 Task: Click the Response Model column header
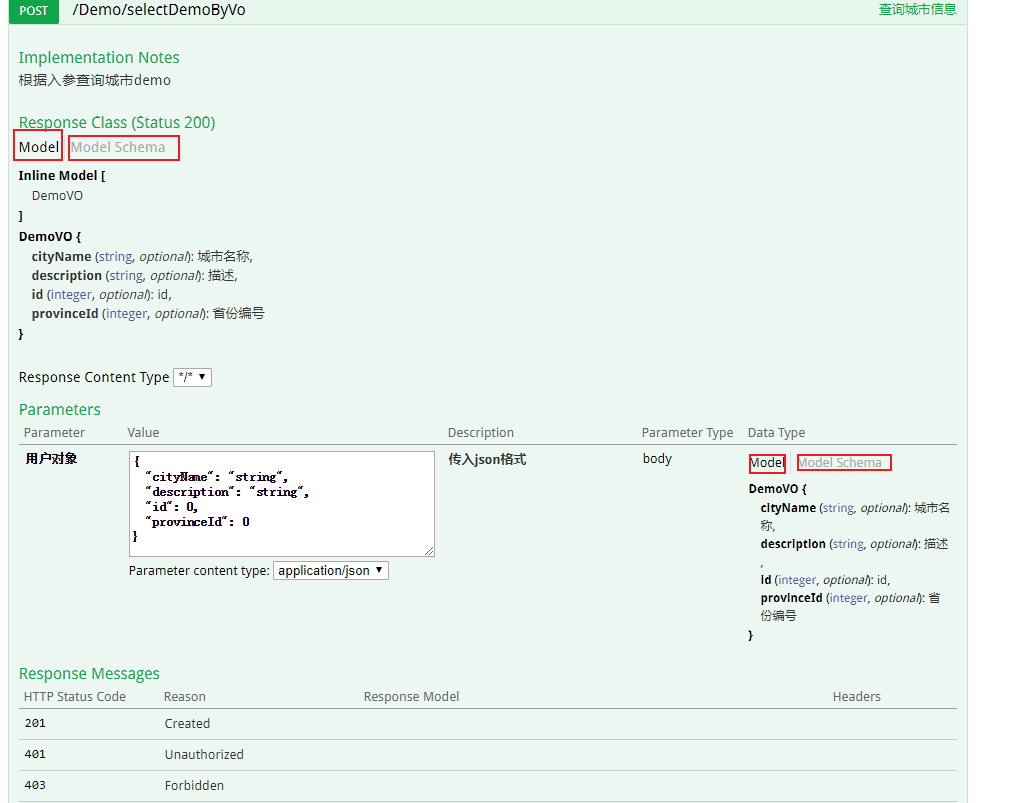(411, 697)
